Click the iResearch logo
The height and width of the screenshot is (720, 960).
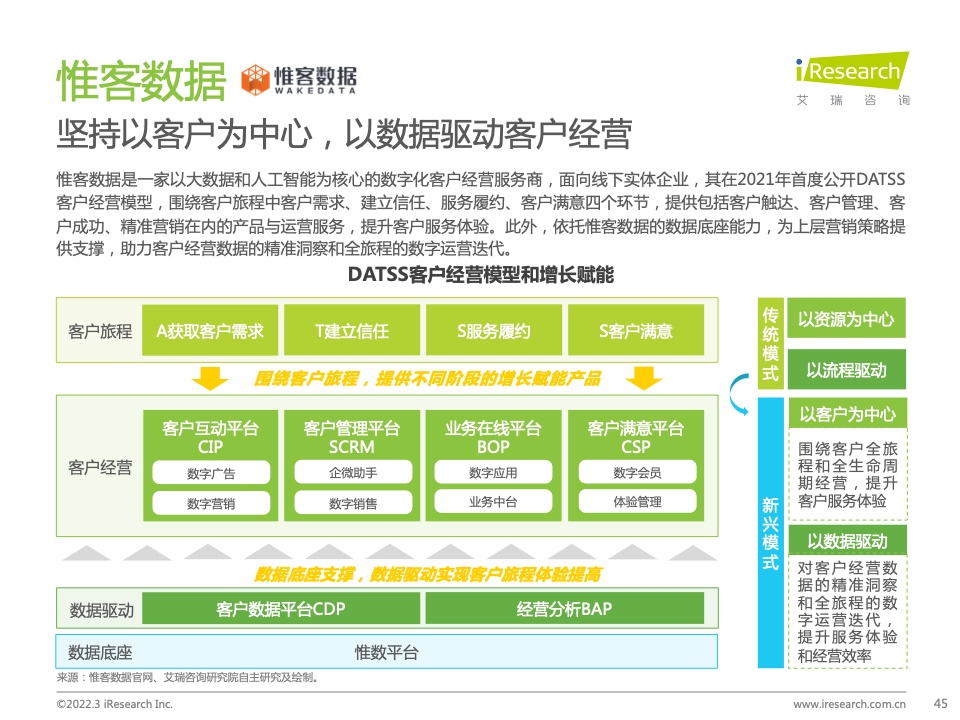pos(852,70)
